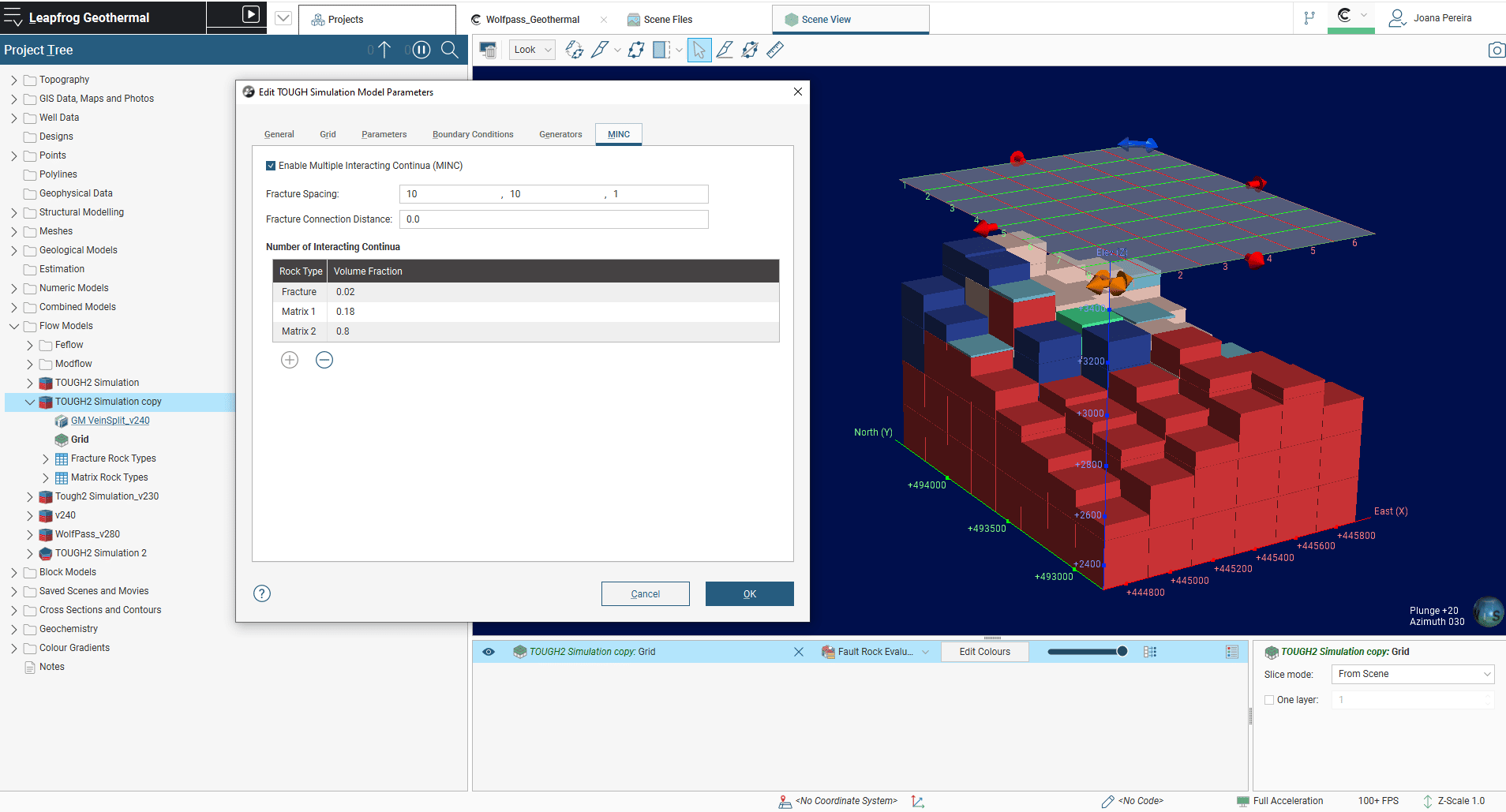Open the Slice mode From Scene dropdown
This screenshot has height=812, width=1506.
point(1413,674)
